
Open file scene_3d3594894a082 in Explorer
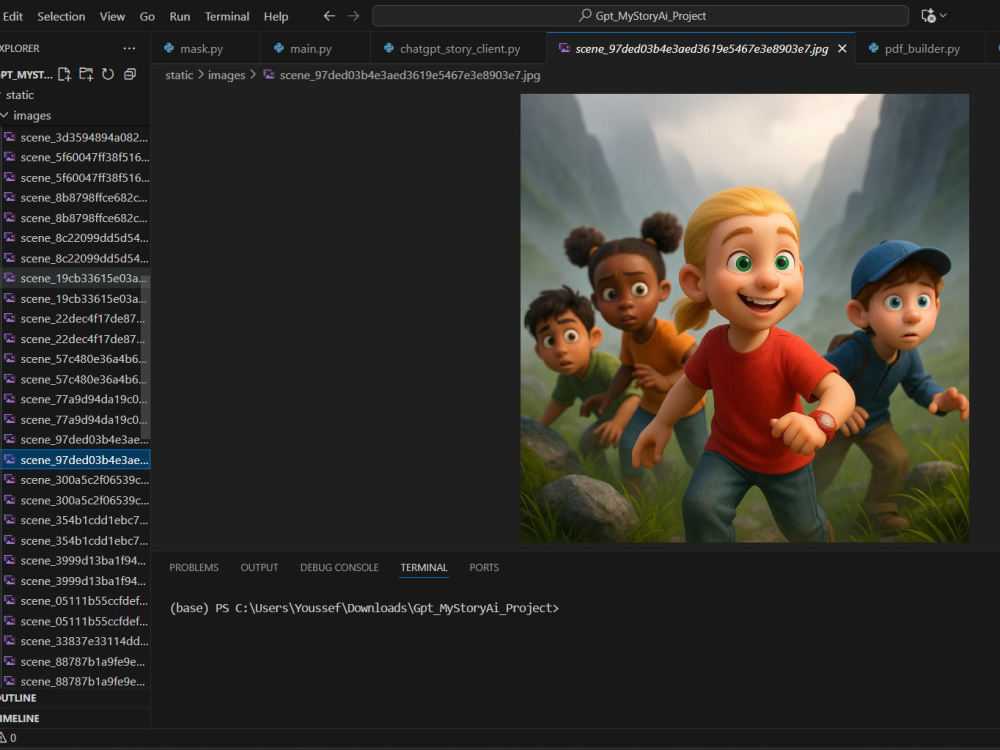coord(75,137)
